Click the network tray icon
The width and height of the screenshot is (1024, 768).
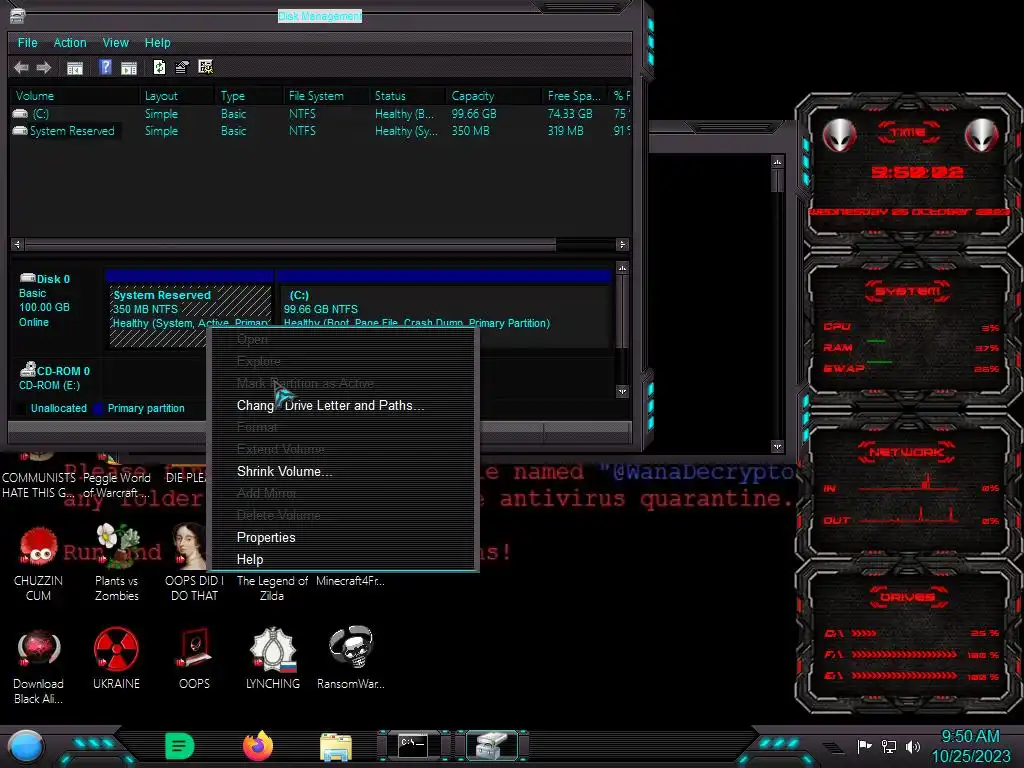pyautogui.click(x=889, y=746)
